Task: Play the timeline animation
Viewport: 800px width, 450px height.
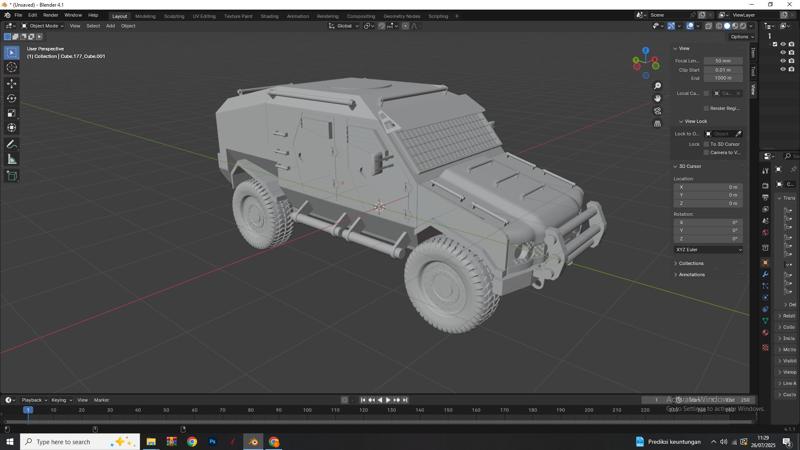Action: point(388,400)
